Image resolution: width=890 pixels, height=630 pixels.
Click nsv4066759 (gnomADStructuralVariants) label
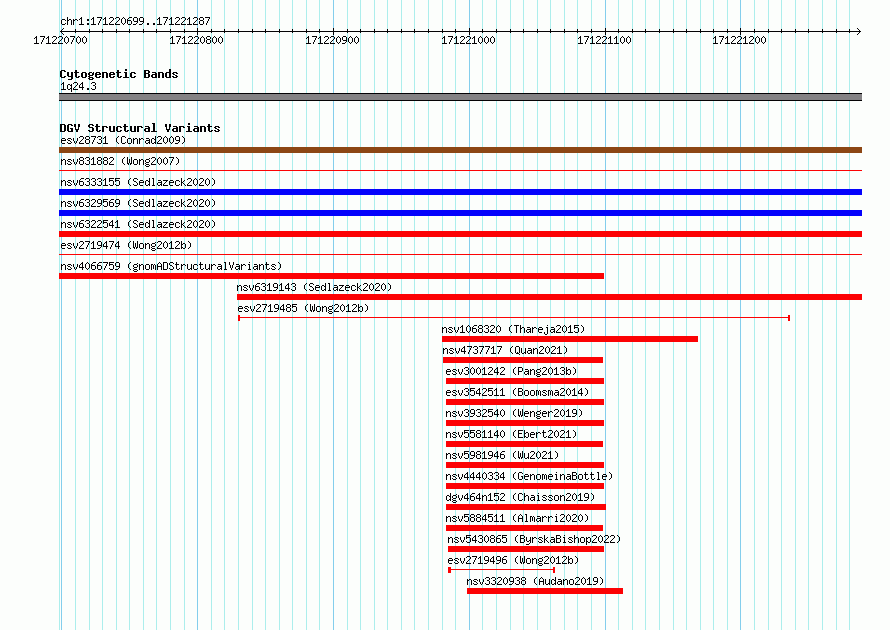coord(171,266)
